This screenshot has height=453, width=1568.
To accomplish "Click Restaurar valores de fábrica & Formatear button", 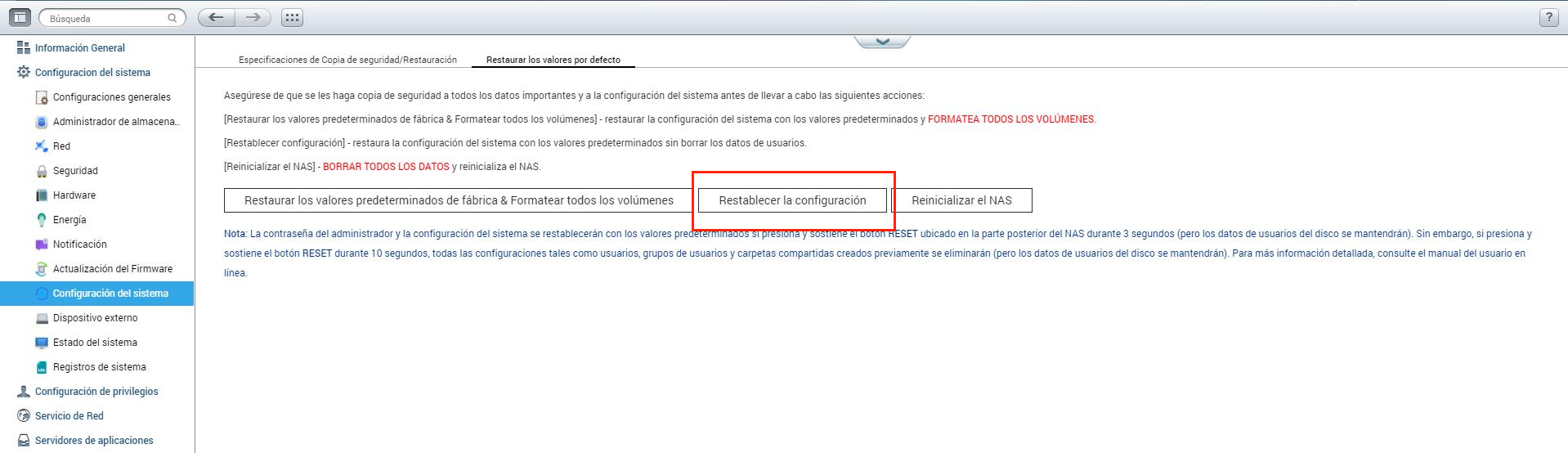I will [459, 200].
